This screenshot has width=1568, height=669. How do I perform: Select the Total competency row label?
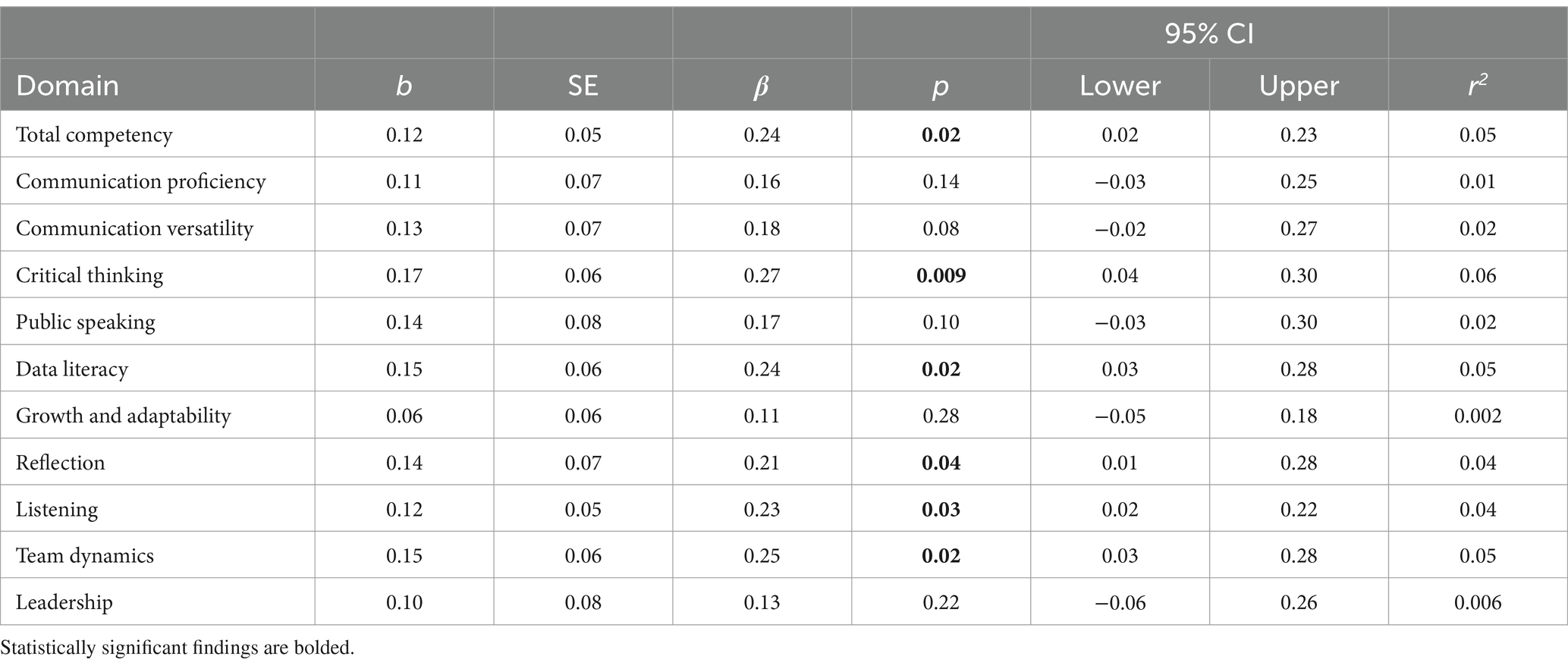tap(94, 134)
